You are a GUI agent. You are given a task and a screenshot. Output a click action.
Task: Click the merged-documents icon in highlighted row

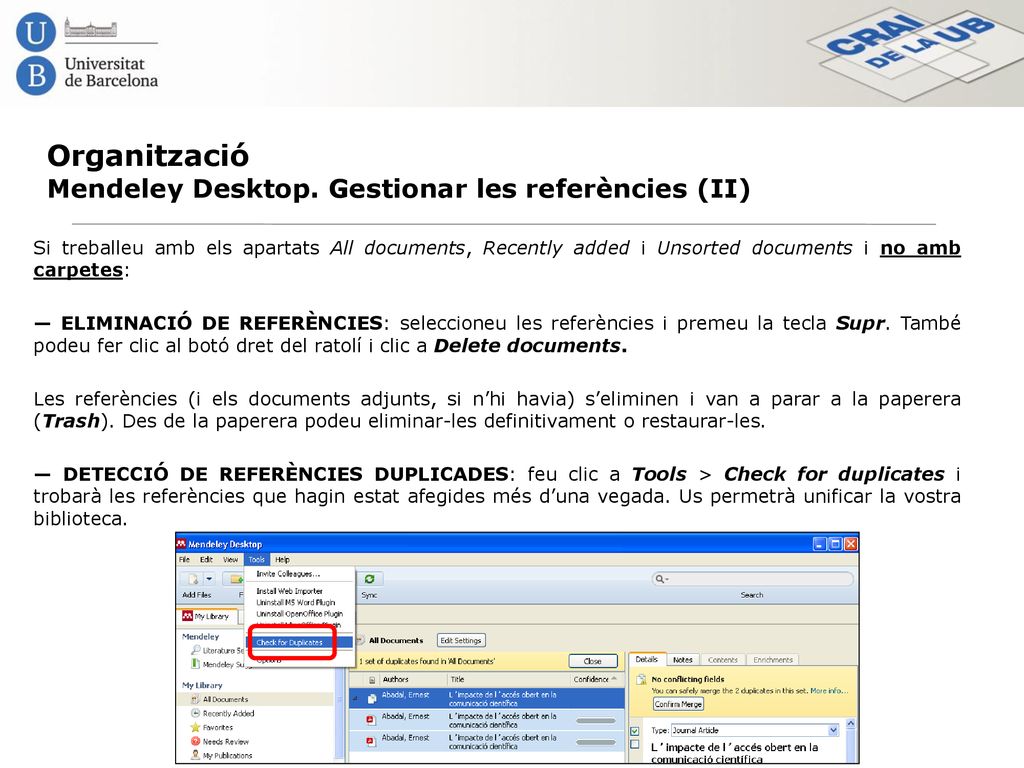click(372, 698)
